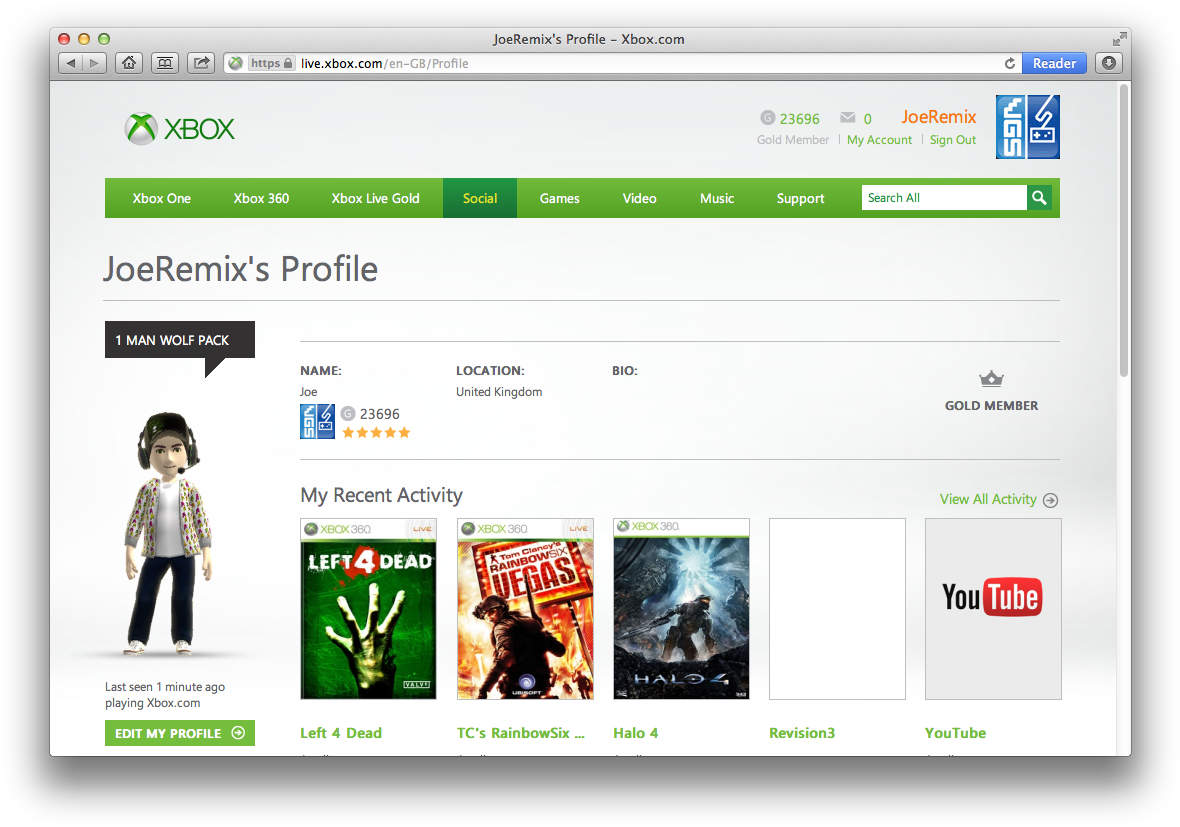Open the TC's RainbowSix title link
Viewport: 1180px width, 827px height.
(x=521, y=733)
